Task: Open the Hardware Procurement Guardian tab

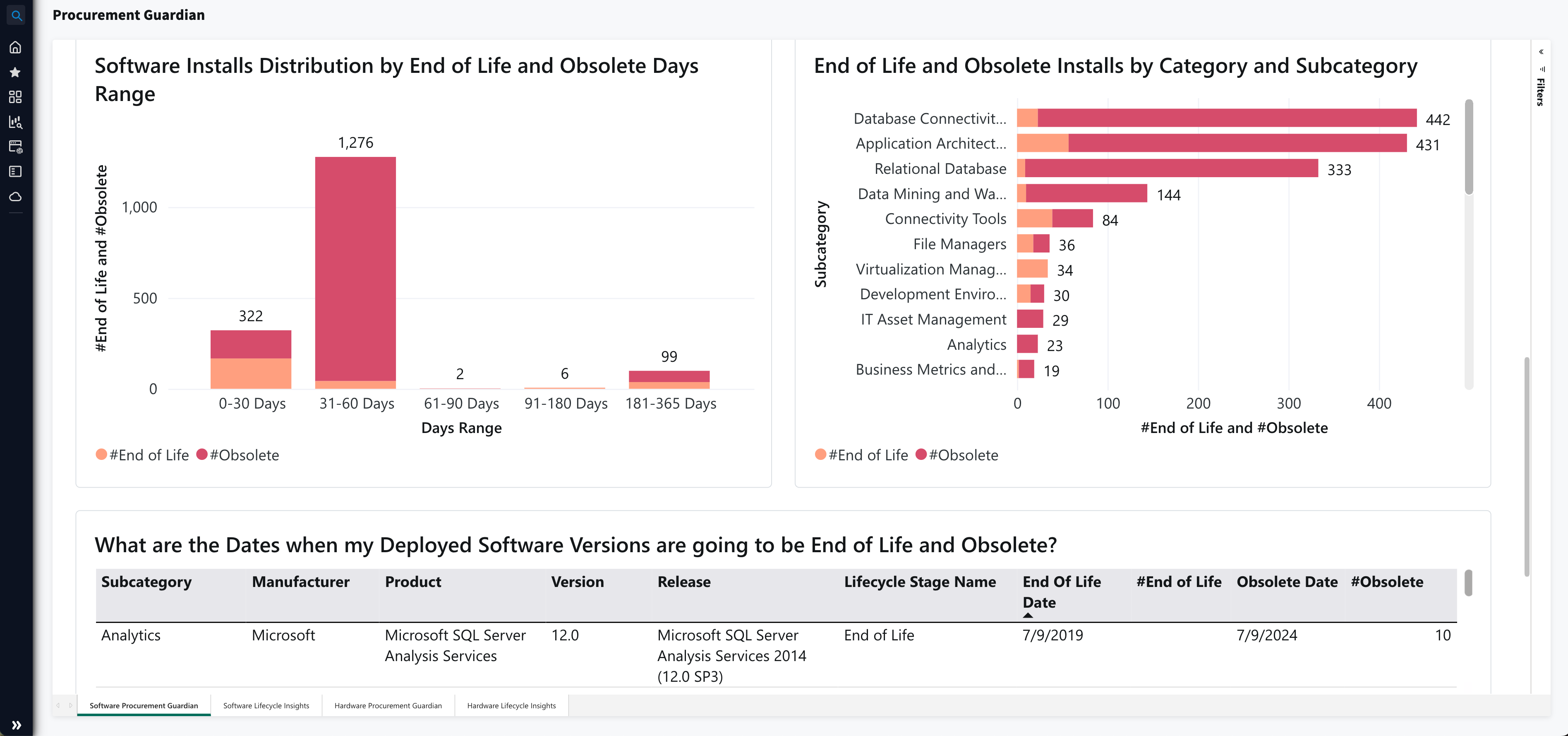Action: click(388, 705)
